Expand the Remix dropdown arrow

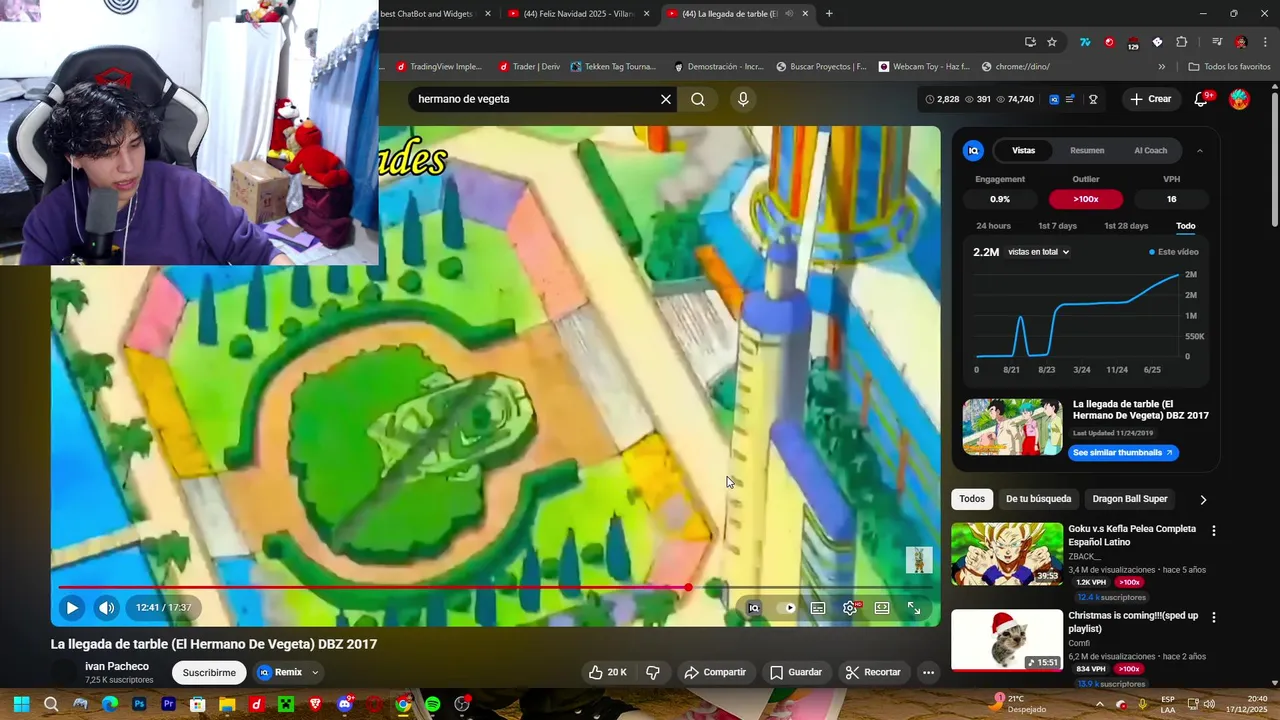coord(315,673)
